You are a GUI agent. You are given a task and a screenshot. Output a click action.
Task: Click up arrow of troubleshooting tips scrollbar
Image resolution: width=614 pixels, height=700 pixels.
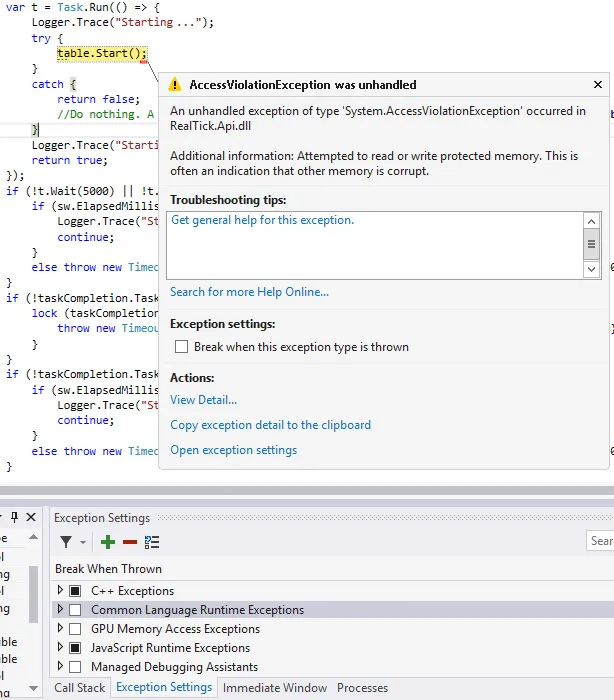(591, 221)
